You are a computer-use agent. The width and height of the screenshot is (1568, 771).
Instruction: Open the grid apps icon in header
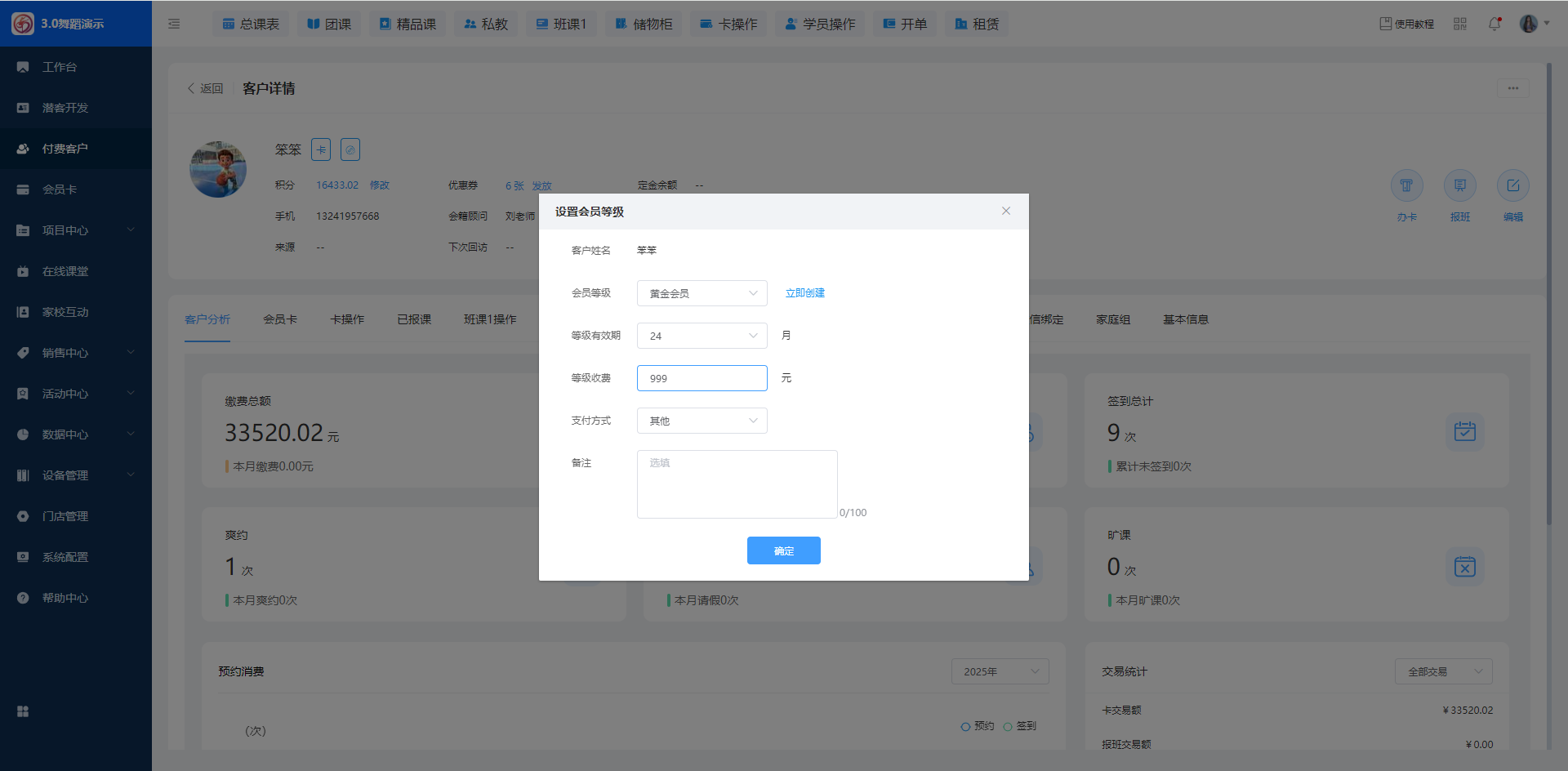point(1460,24)
